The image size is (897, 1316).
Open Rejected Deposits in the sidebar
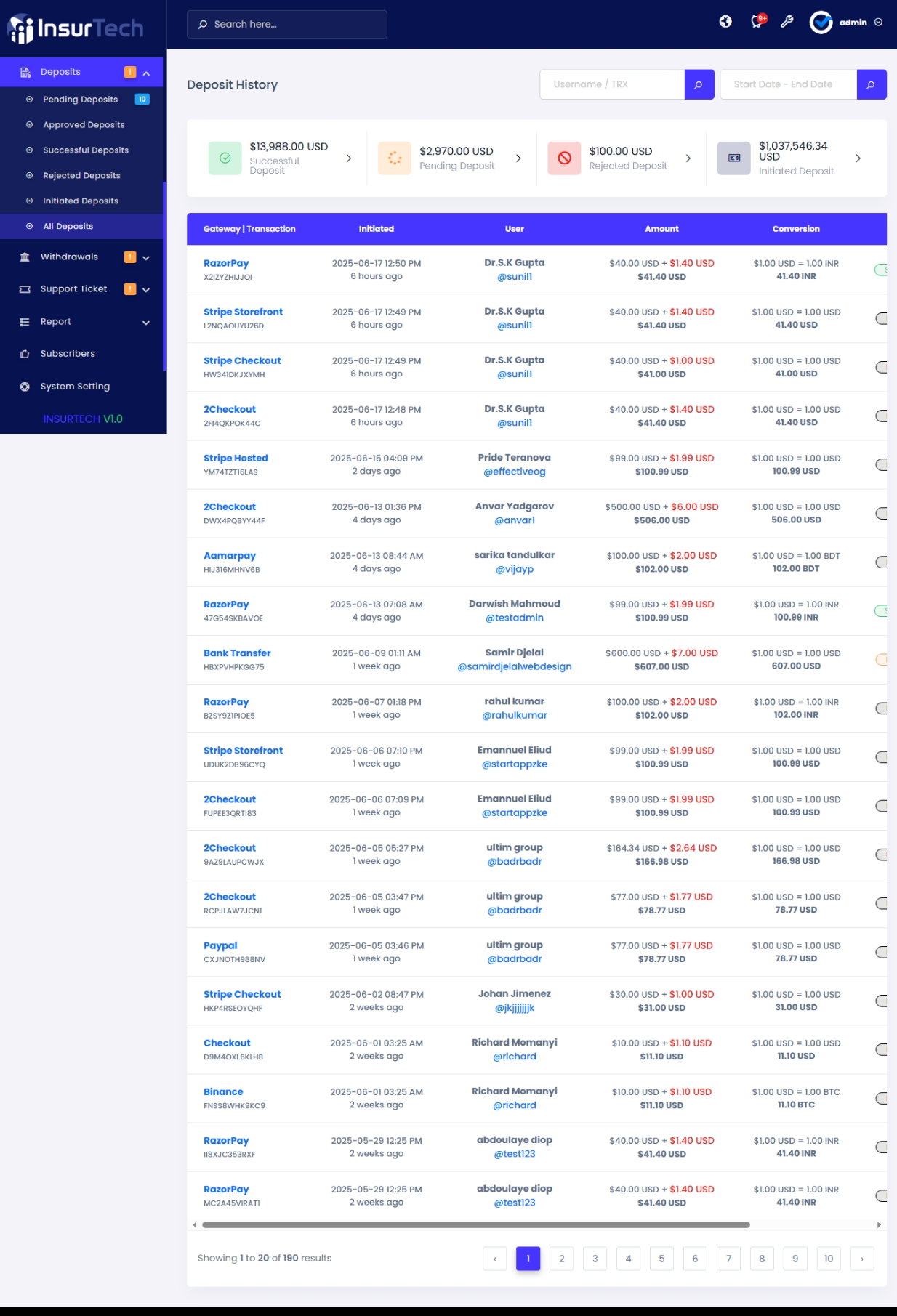click(x=81, y=176)
